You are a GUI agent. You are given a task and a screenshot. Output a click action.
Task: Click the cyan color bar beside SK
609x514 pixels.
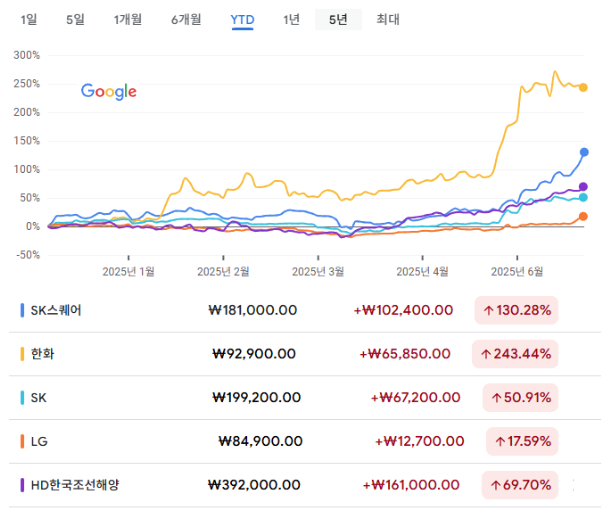click(x=22, y=398)
